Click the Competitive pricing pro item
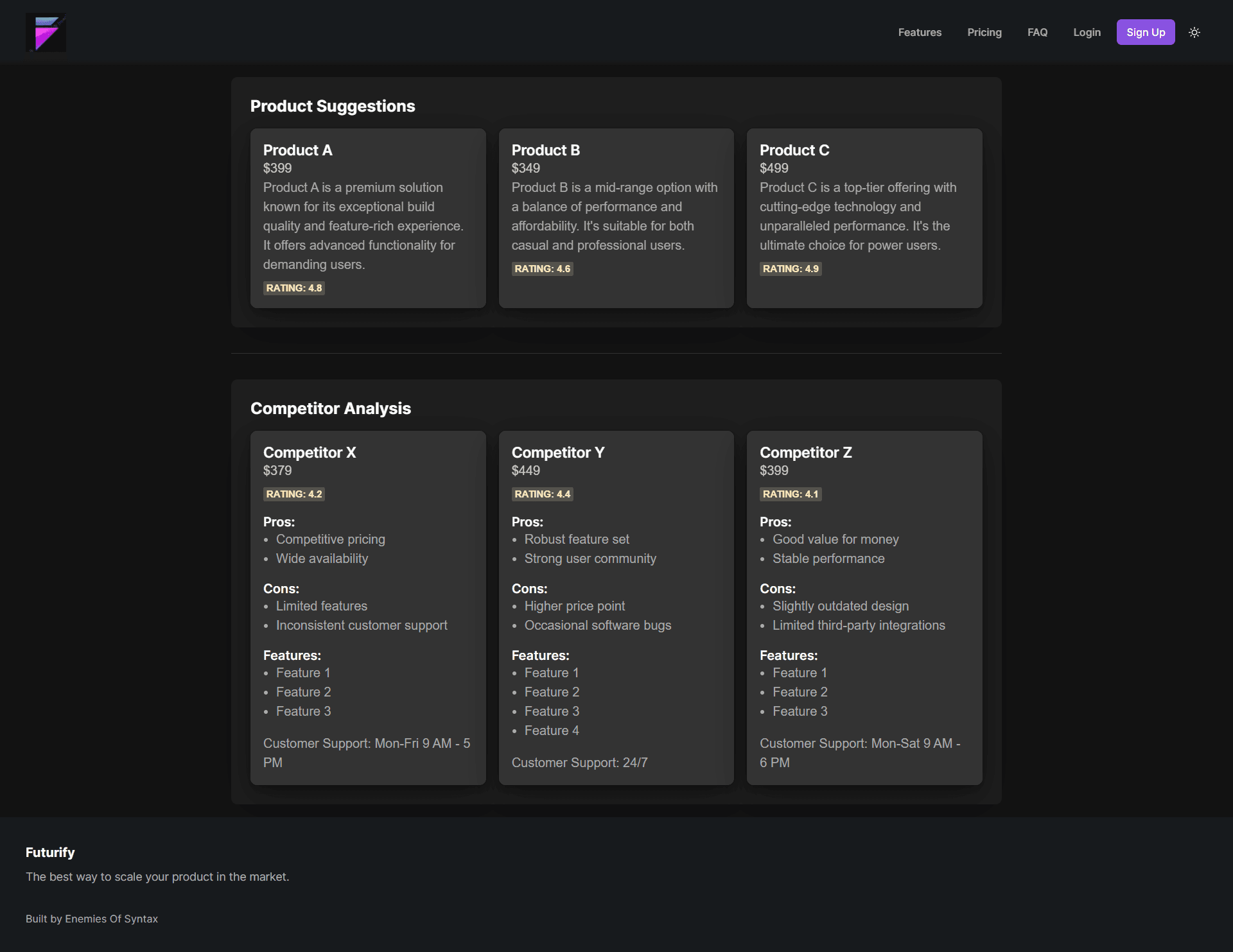 click(x=331, y=540)
